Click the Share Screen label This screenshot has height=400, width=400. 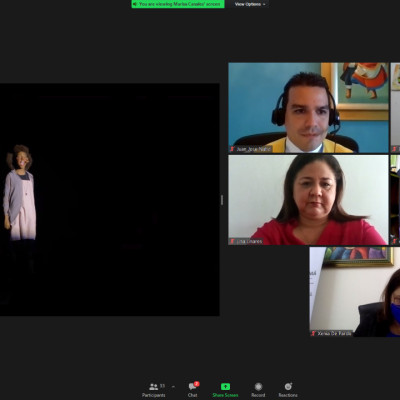pyautogui.click(x=225, y=395)
